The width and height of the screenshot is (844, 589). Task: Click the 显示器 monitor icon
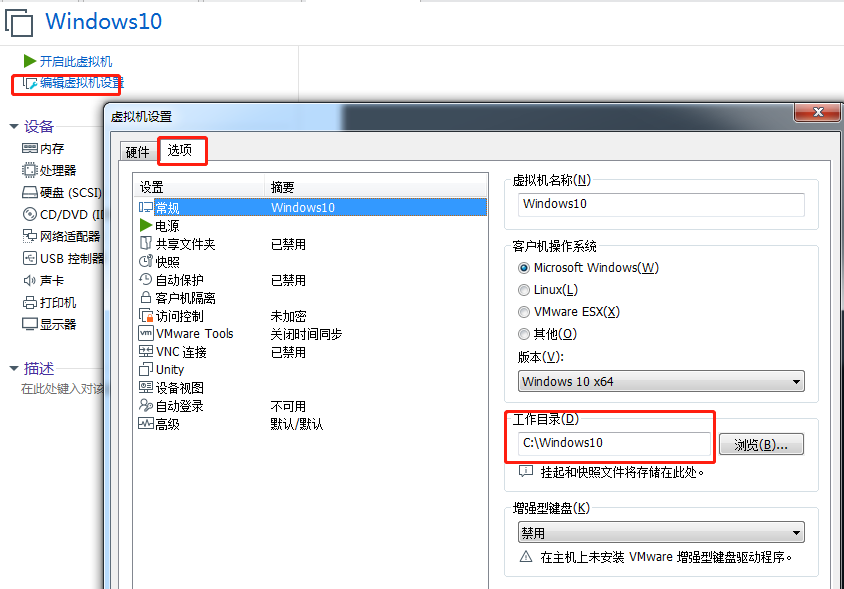point(30,324)
